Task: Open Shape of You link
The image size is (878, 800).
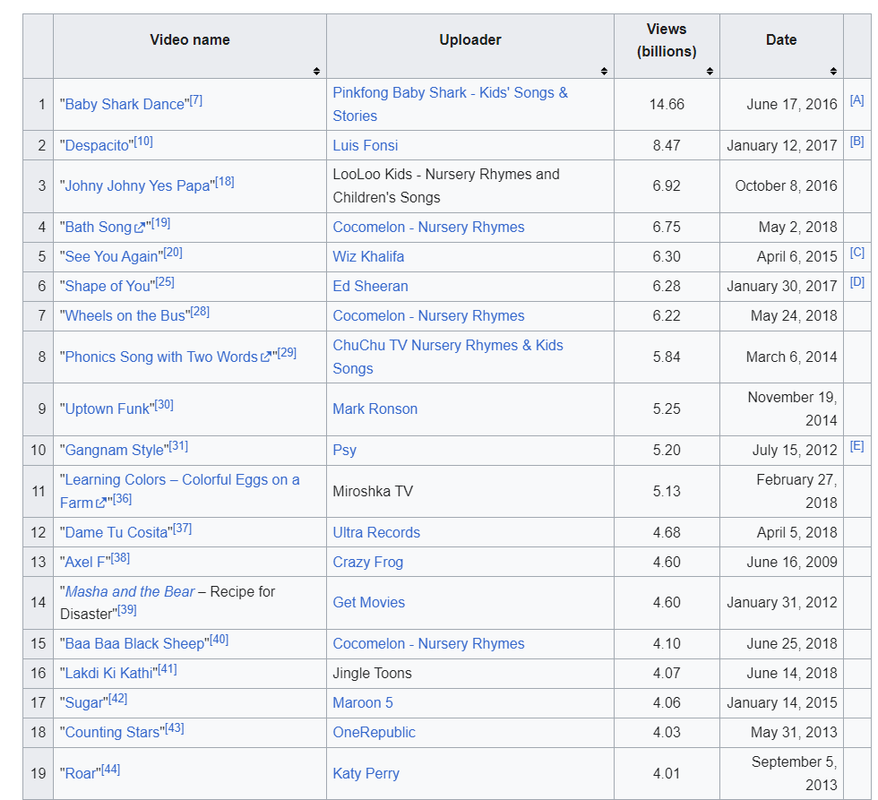Action: click(x=108, y=287)
